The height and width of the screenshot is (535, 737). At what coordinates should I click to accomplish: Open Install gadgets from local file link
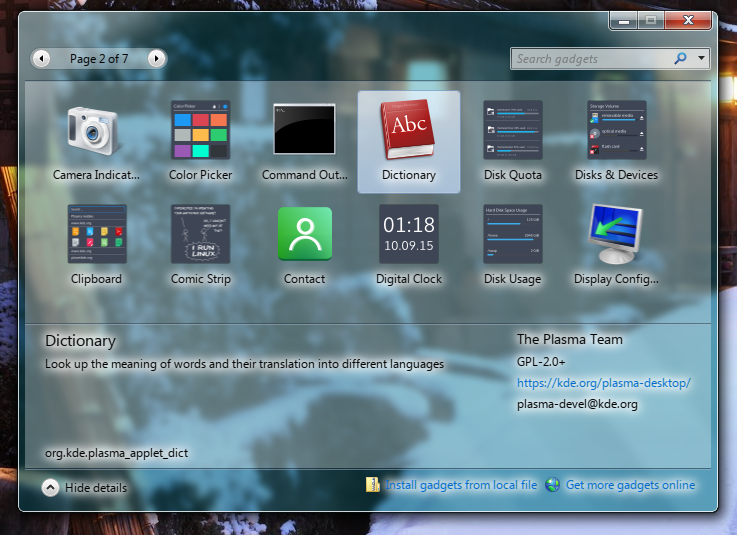pos(461,485)
